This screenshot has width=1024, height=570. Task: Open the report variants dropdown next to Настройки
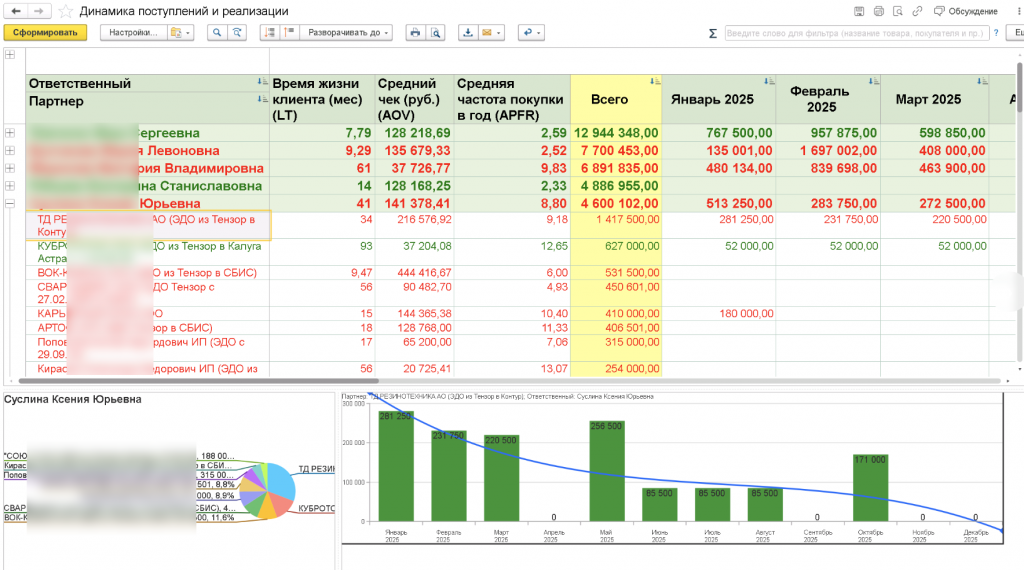coord(180,33)
